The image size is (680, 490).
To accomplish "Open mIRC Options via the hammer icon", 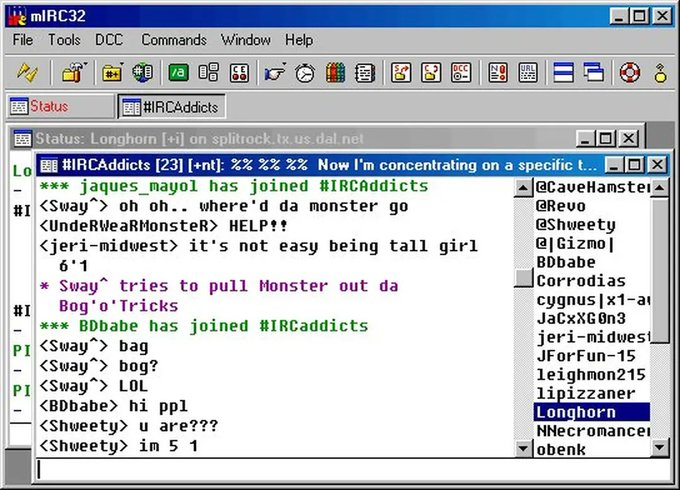I will (74, 72).
